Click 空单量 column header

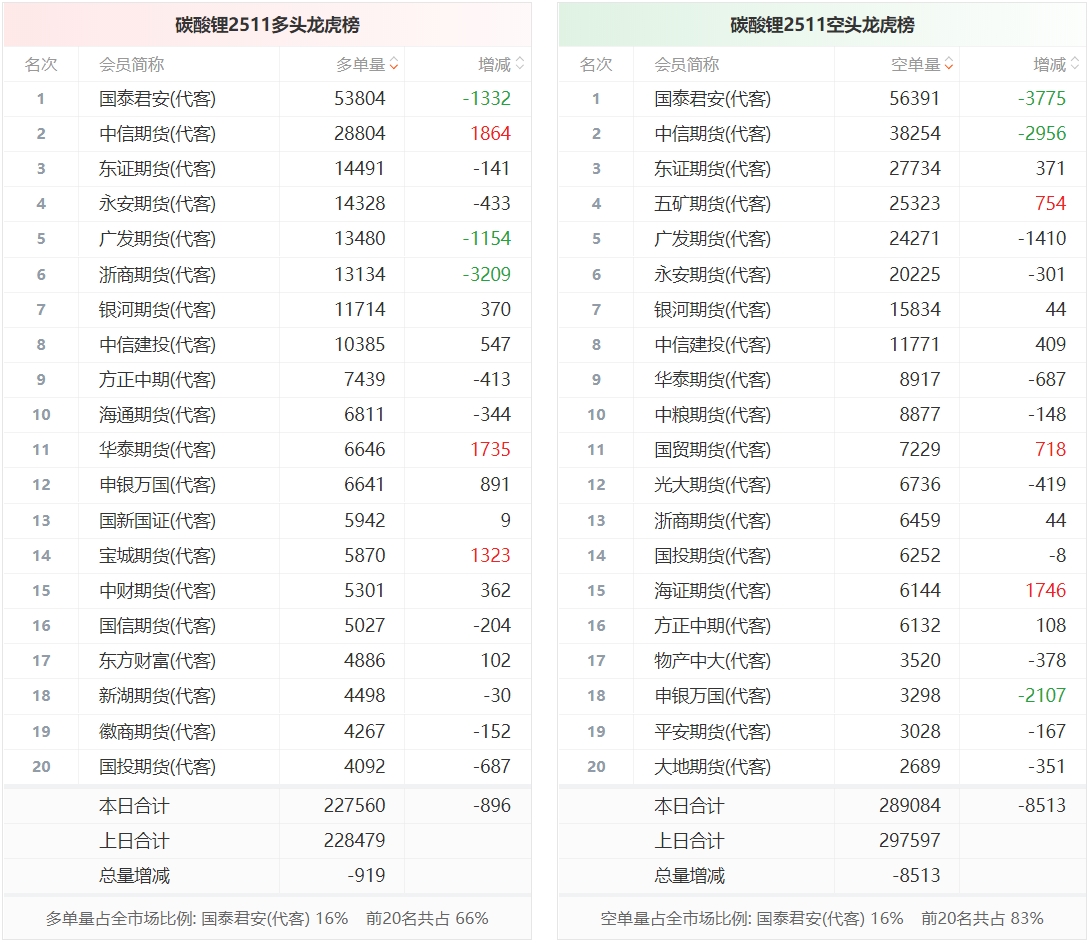click(916, 65)
